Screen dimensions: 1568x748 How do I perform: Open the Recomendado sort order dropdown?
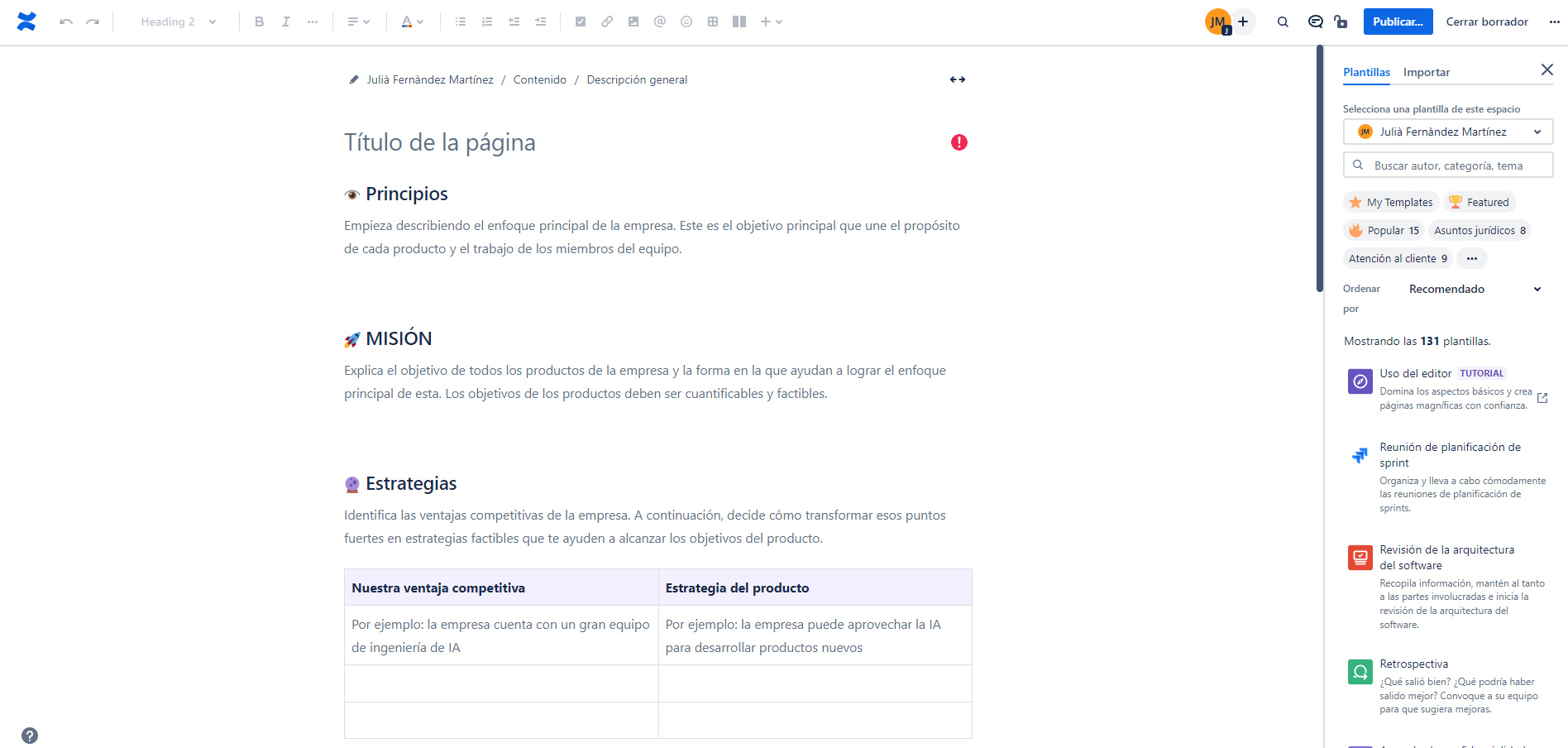[1475, 289]
